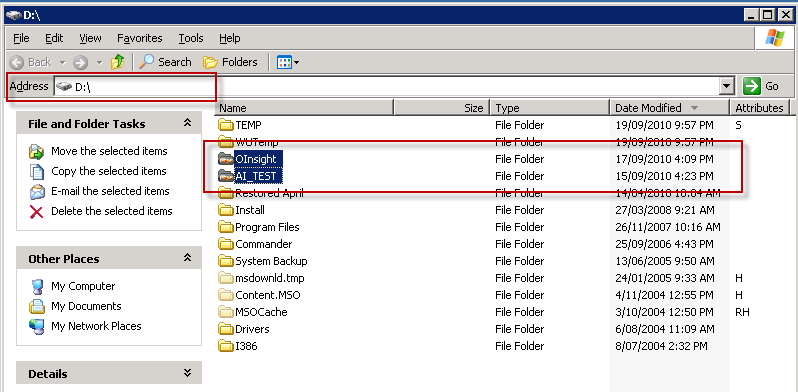Image resolution: width=798 pixels, height=392 pixels.
Task: Open the Views icon dropdown
Action: (x=288, y=63)
